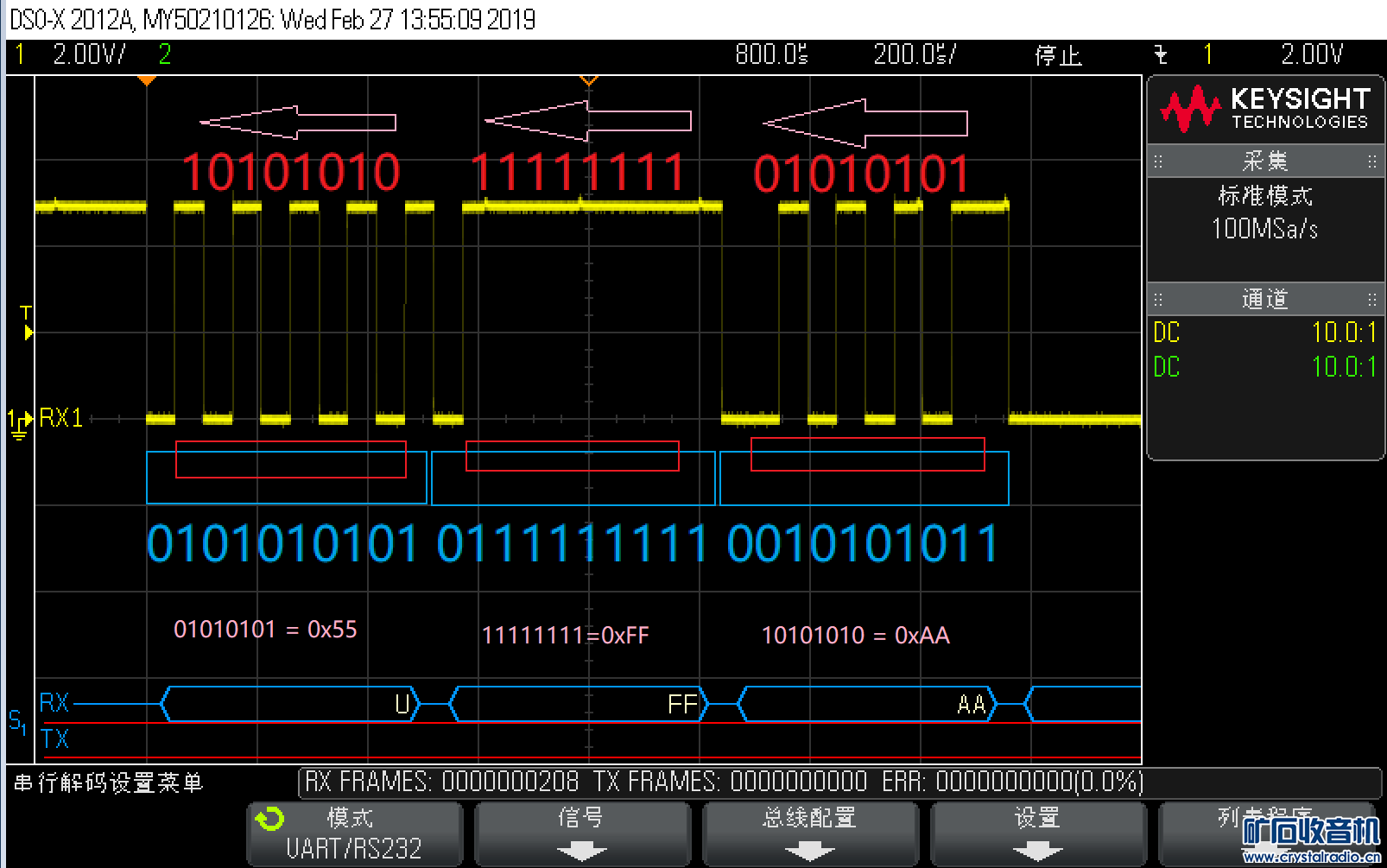
Task: Click the decoded FF frame on RX bus
Action: [579, 705]
